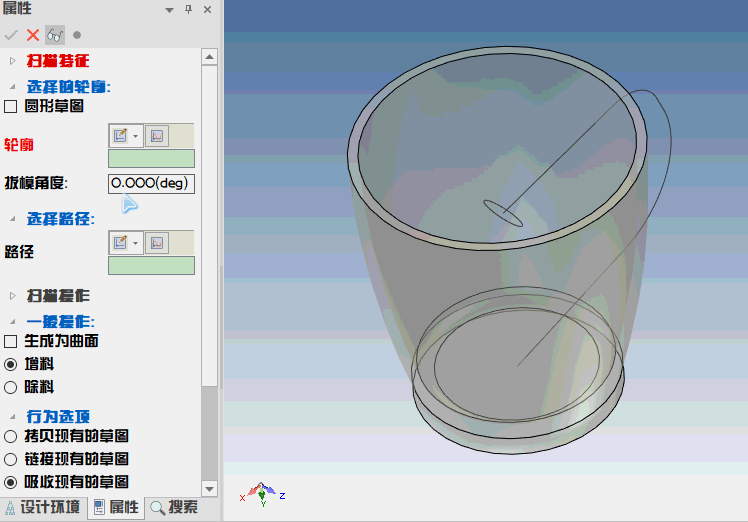Switch to the 搜索 tab
This screenshot has height=522, width=748.
(x=174, y=507)
